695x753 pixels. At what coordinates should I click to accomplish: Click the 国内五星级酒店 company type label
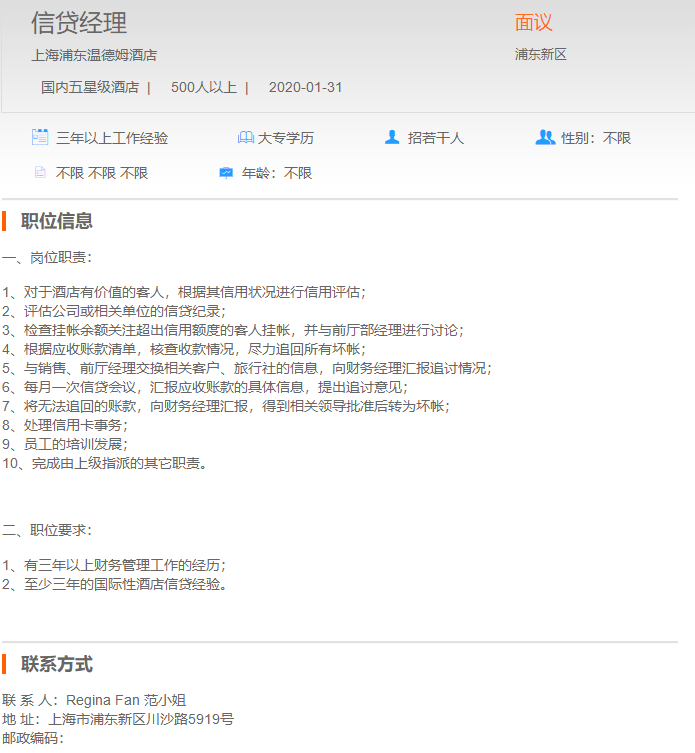90,87
